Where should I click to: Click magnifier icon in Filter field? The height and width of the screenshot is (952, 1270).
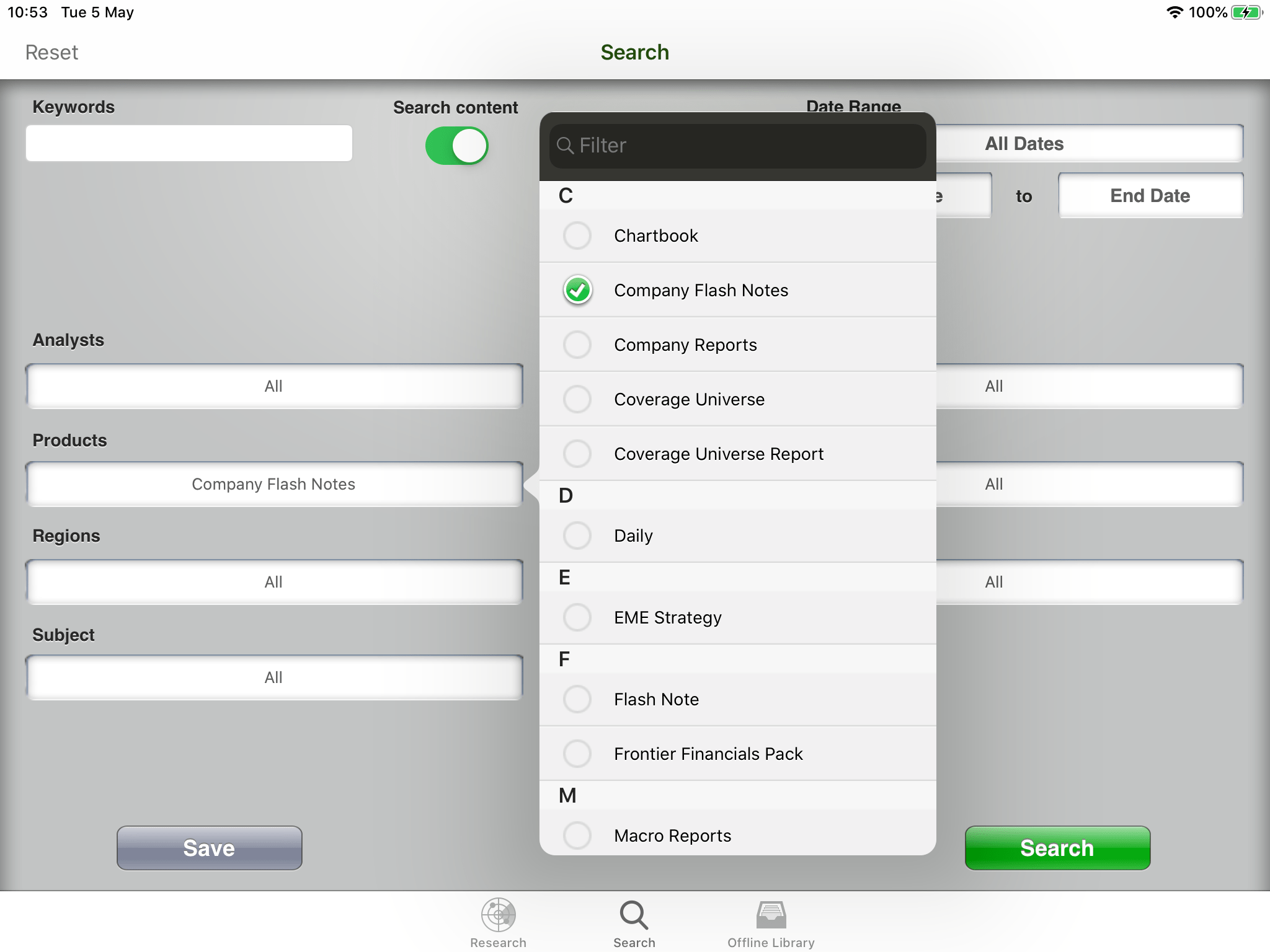pos(565,146)
